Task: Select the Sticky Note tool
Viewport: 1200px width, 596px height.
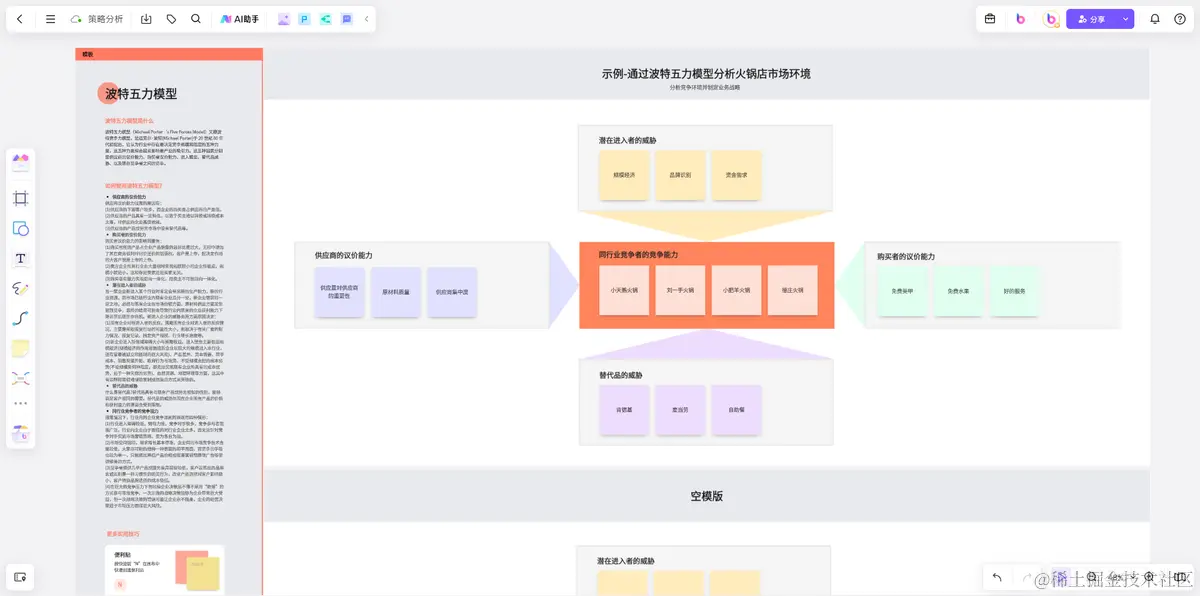Action: tap(20, 348)
